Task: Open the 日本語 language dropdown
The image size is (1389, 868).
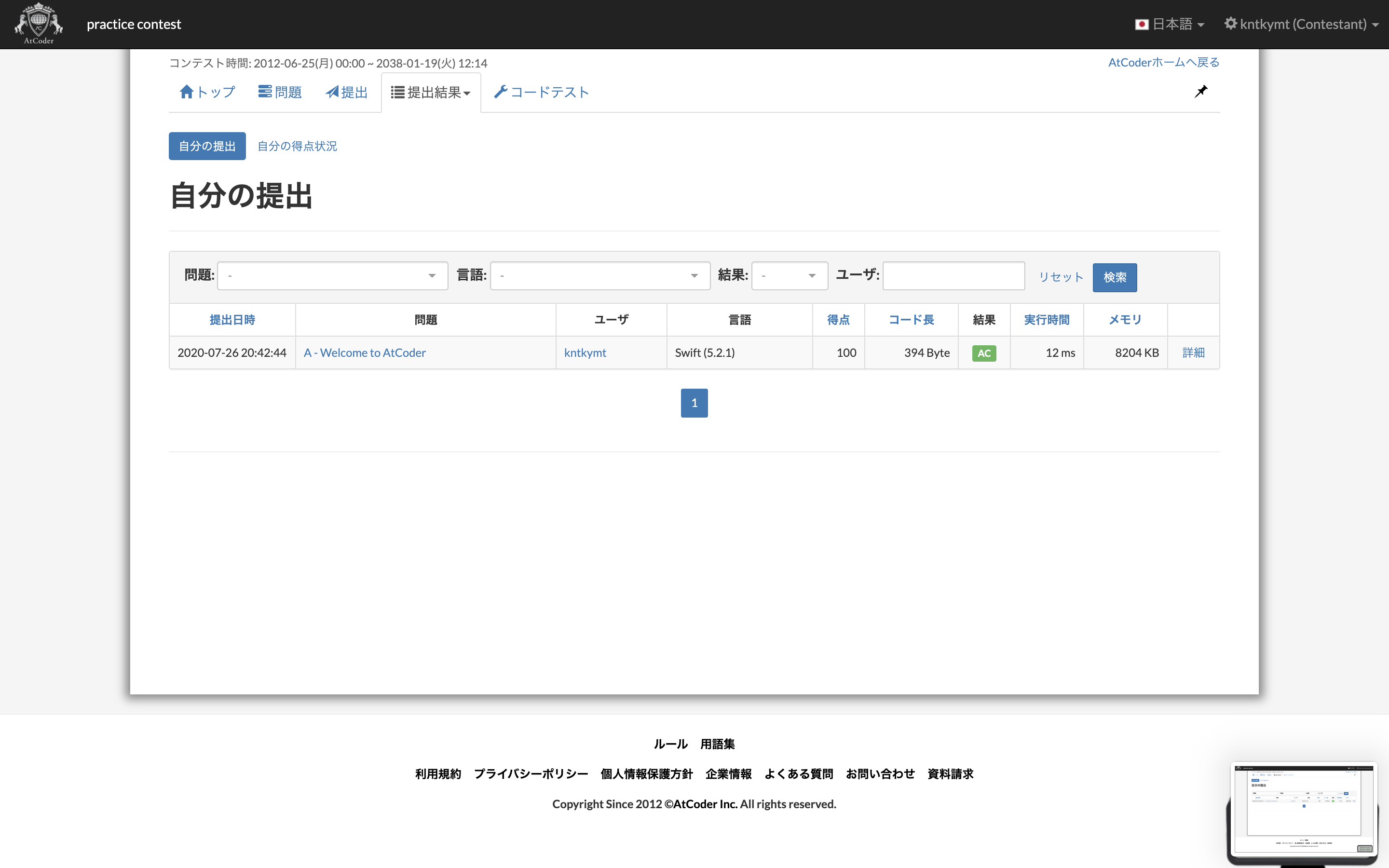Action: [x=1170, y=24]
